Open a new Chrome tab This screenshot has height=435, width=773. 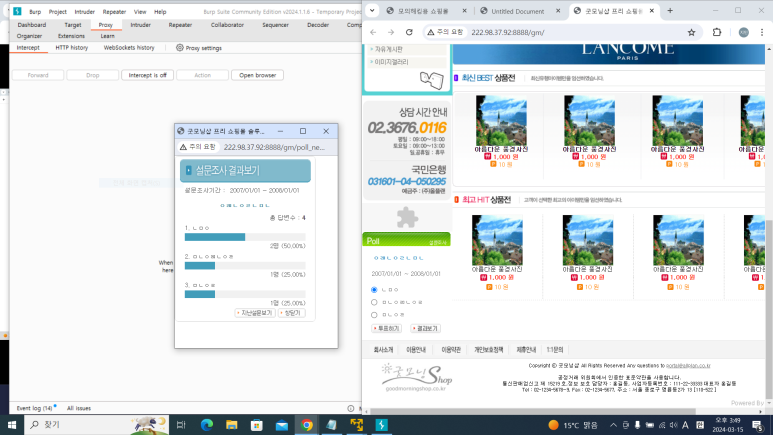coord(670,10)
